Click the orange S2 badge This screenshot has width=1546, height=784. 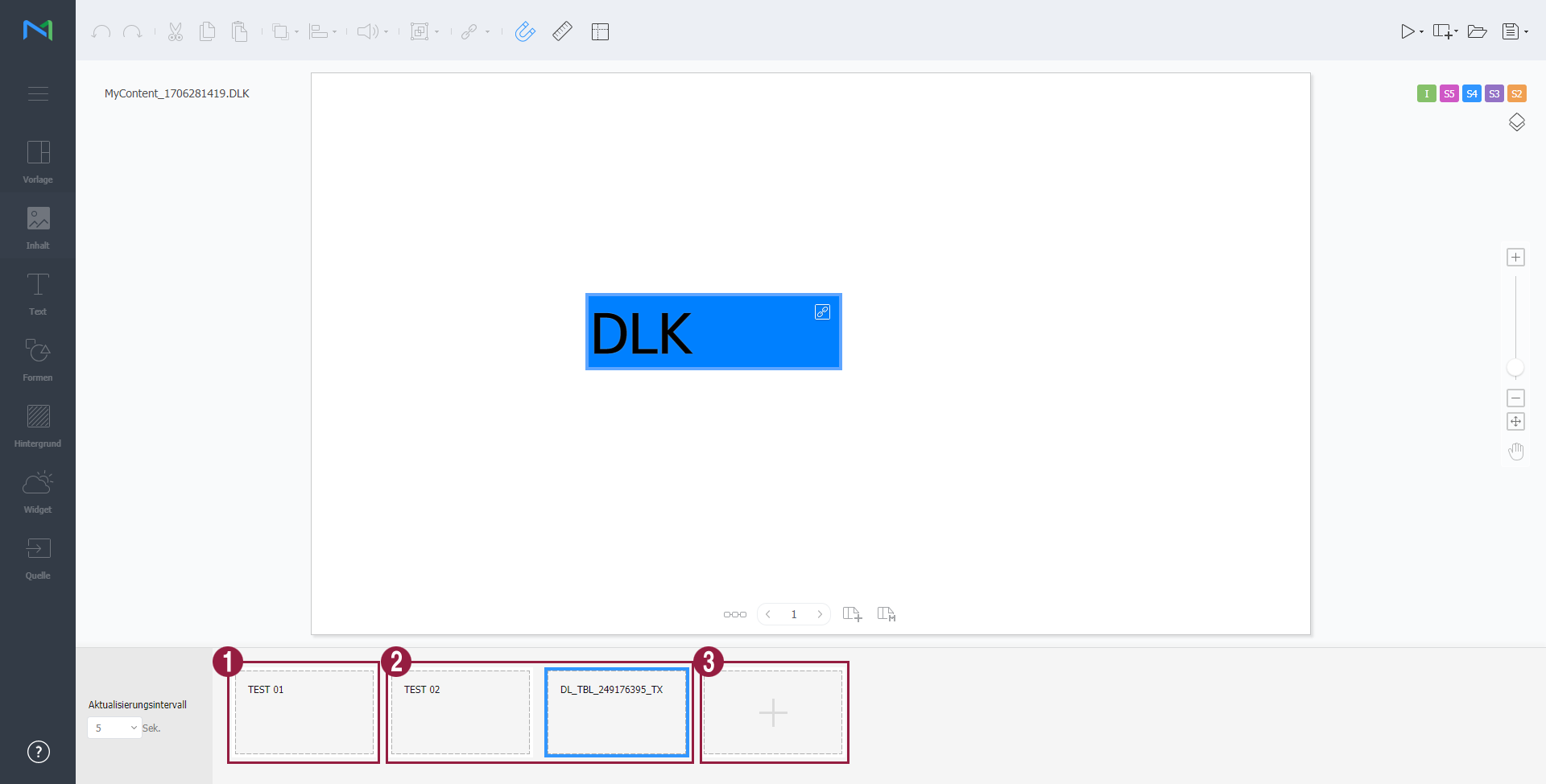(x=1516, y=93)
